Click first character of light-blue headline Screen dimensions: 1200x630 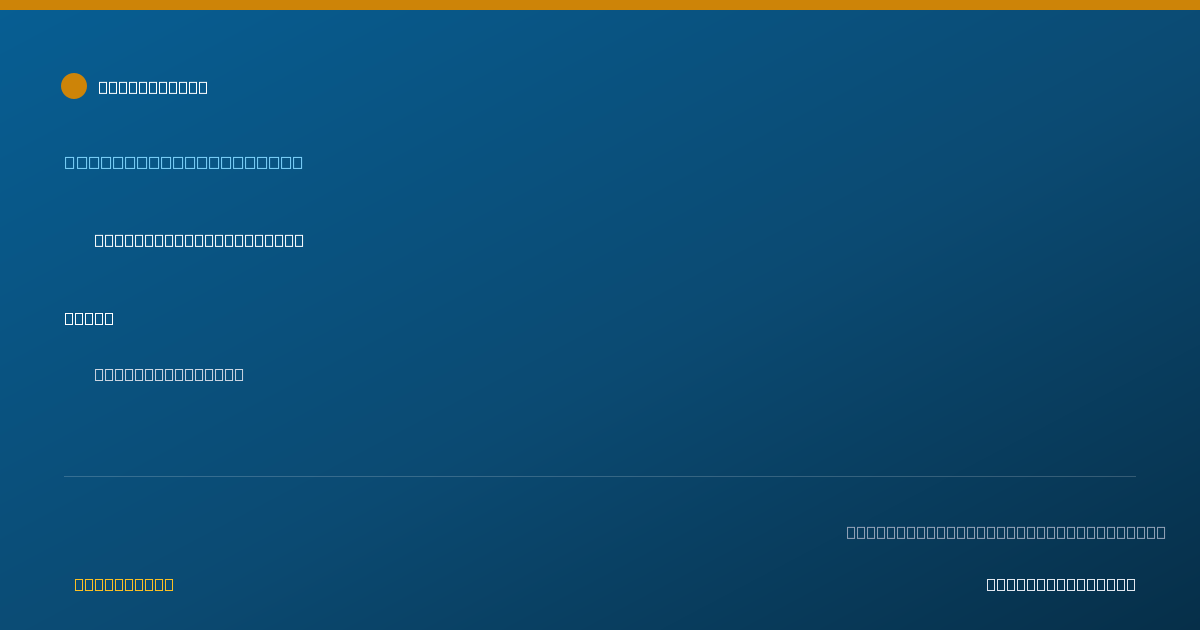pos(69,162)
